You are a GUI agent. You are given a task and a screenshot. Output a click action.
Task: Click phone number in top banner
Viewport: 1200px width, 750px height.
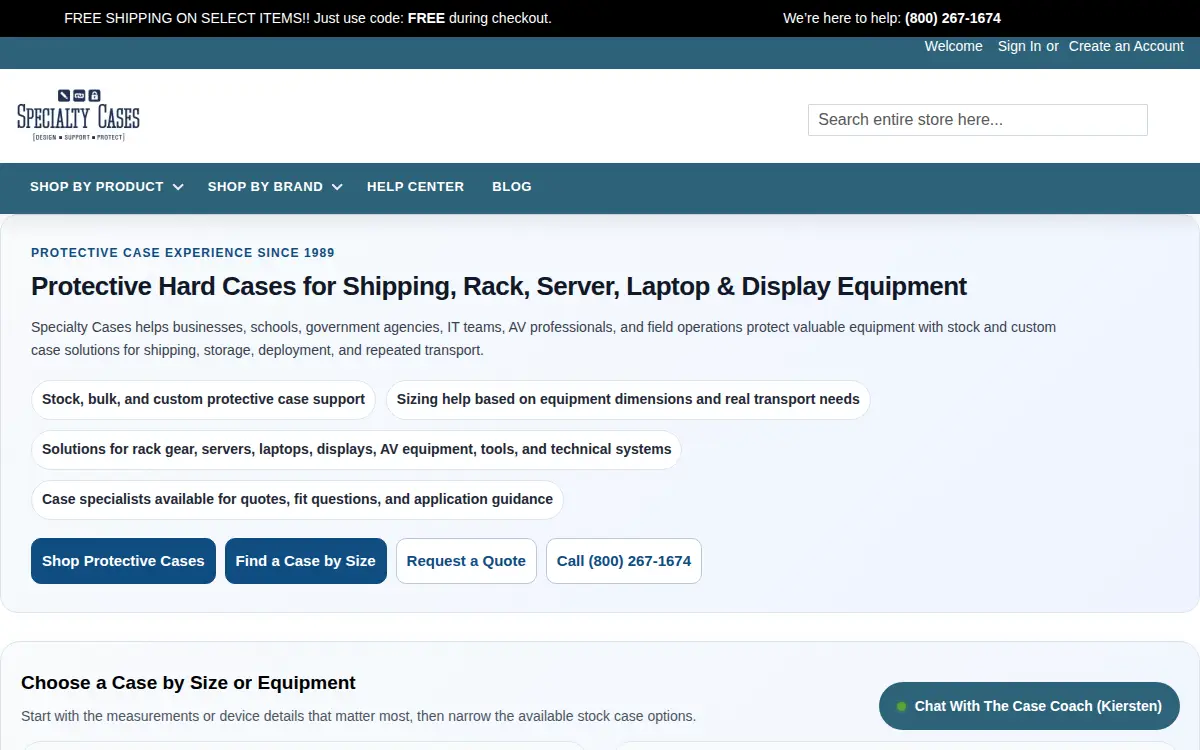pos(953,18)
